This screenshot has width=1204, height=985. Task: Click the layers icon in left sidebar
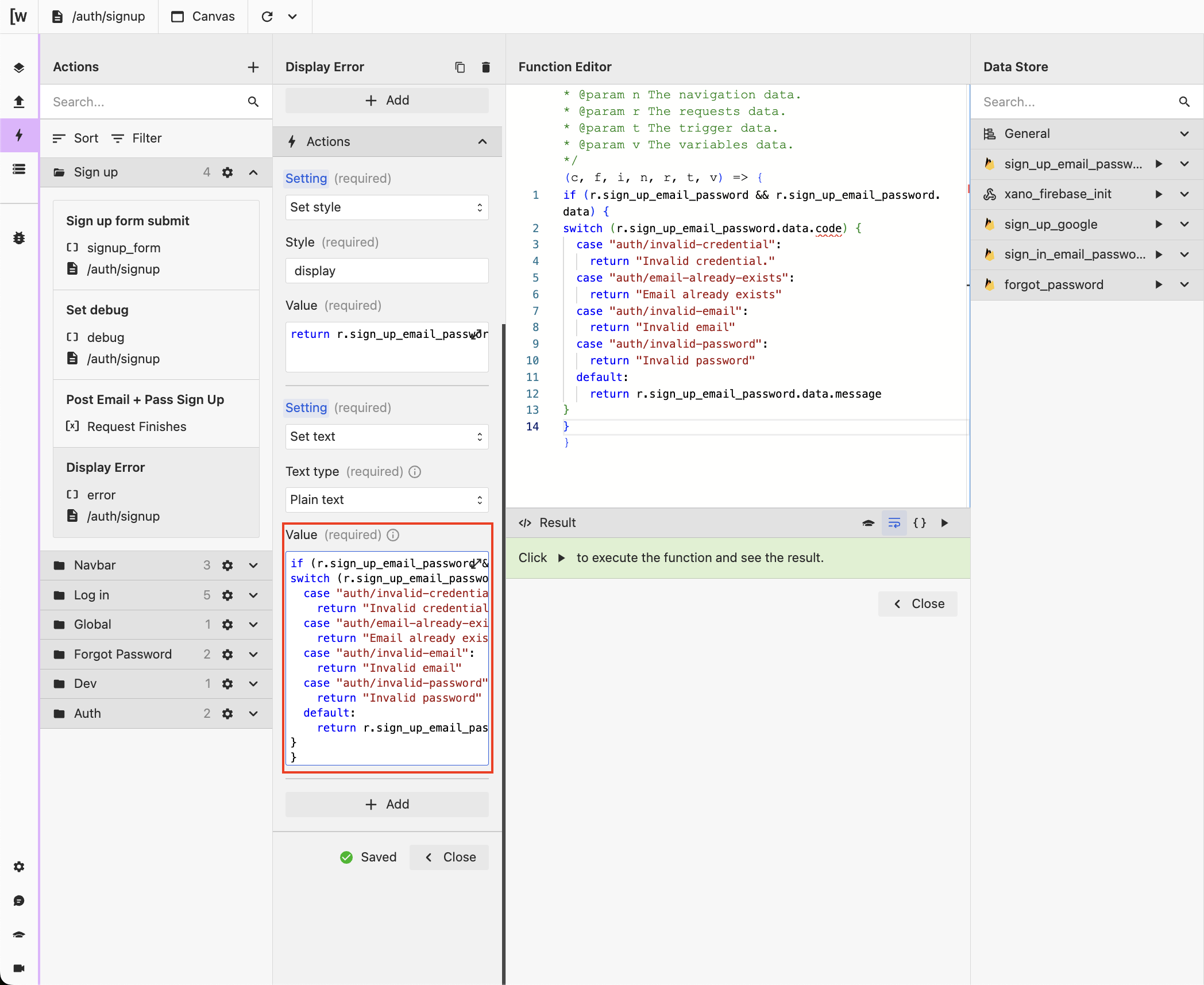19,68
